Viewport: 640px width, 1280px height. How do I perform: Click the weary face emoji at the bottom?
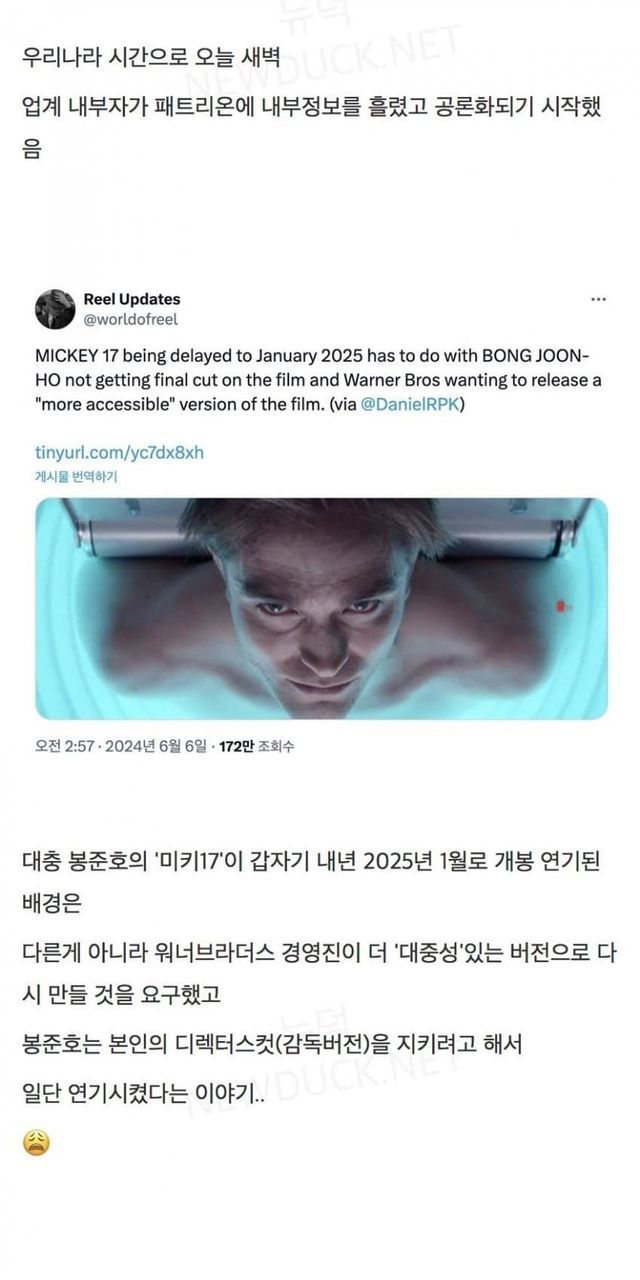tap(37, 1143)
